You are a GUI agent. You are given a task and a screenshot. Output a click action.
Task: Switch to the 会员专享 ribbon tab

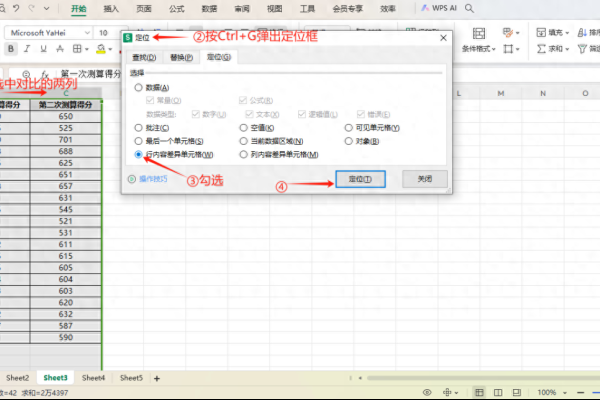[347, 8]
